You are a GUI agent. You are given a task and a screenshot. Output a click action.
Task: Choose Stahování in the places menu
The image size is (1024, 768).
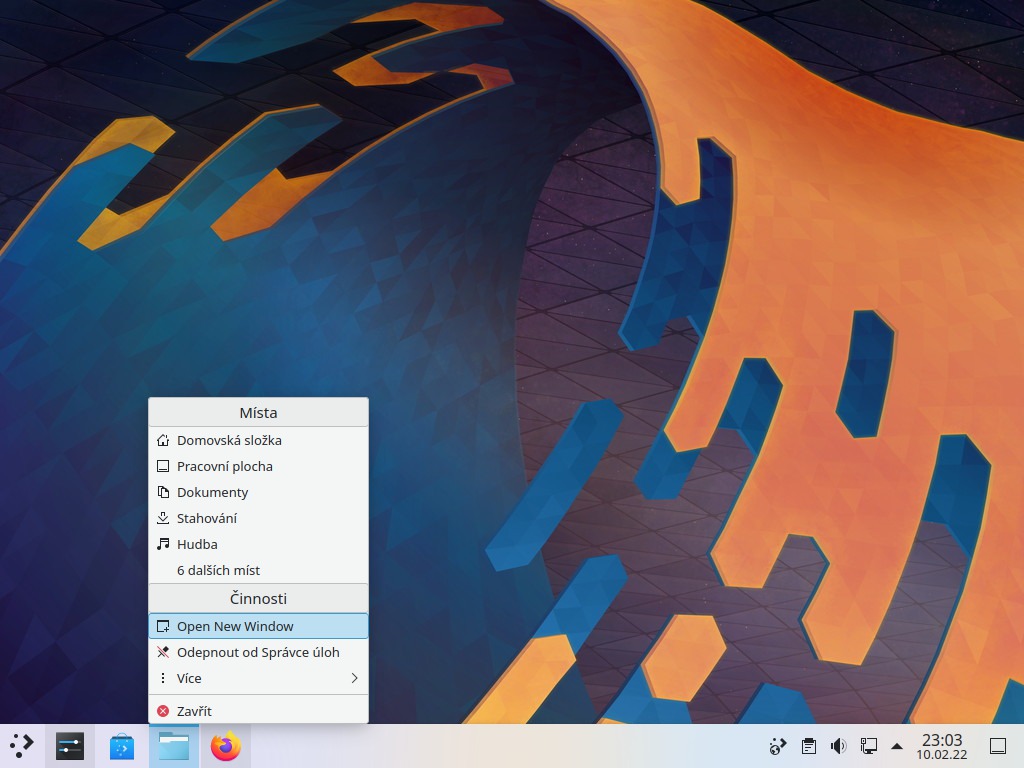click(x=259, y=519)
